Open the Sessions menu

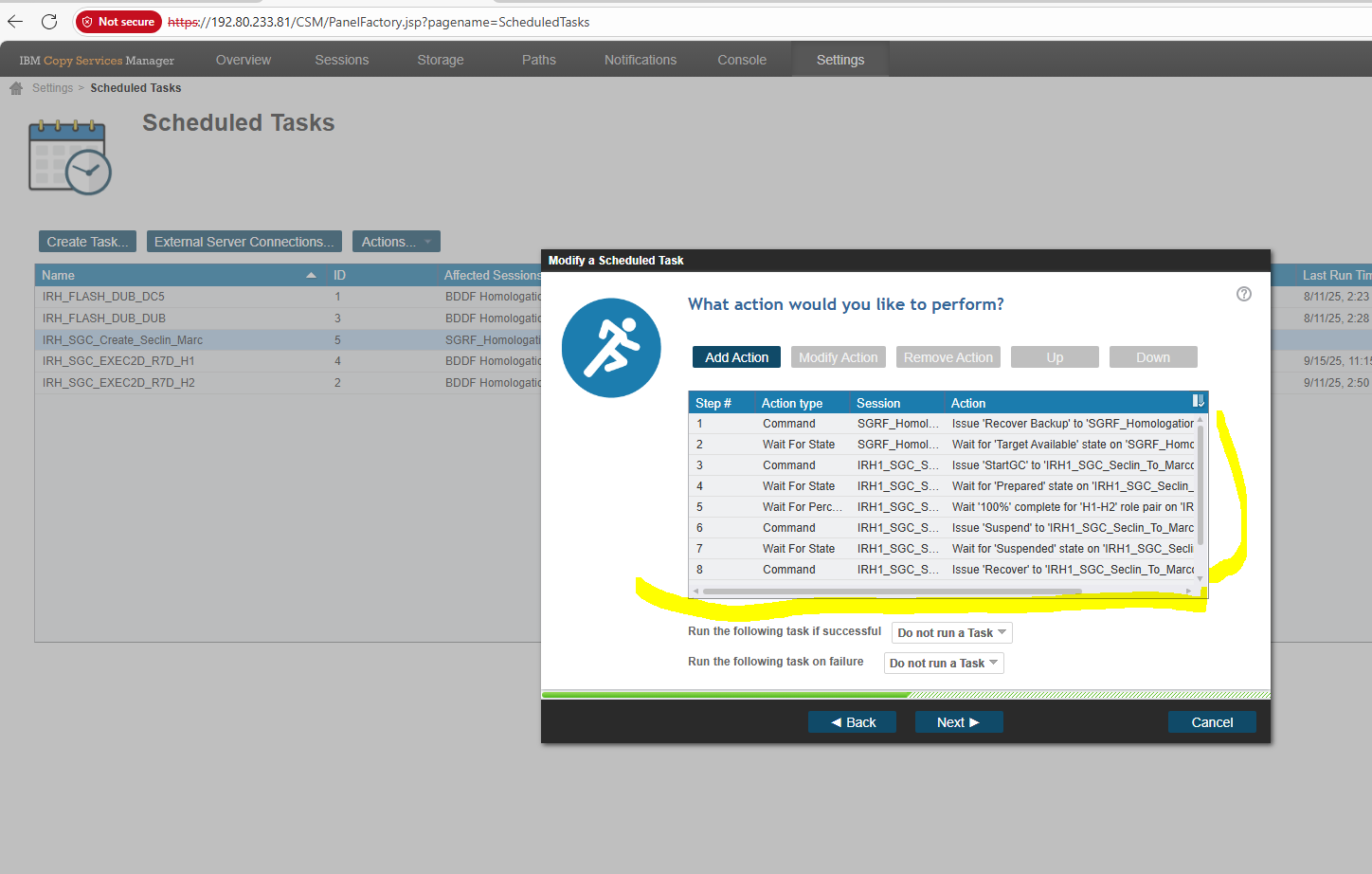click(341, 60)
